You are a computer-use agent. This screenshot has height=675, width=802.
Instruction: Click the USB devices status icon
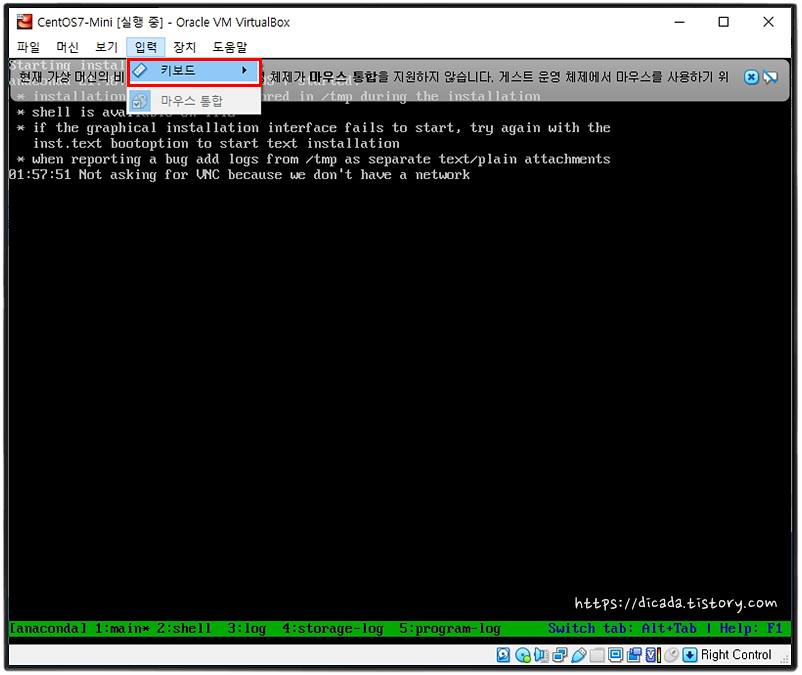[578, 655]
